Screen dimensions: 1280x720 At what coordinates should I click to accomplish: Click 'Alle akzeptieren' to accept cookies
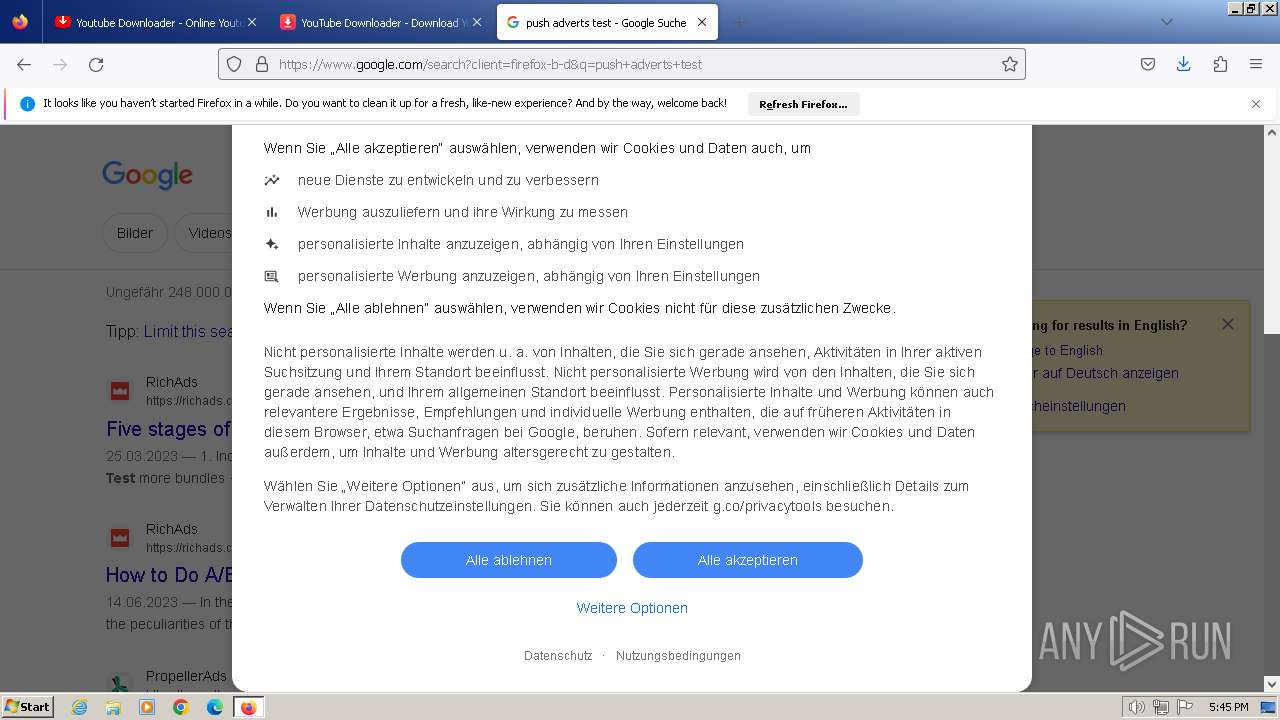pyautogui.click(x=748, y=560)
